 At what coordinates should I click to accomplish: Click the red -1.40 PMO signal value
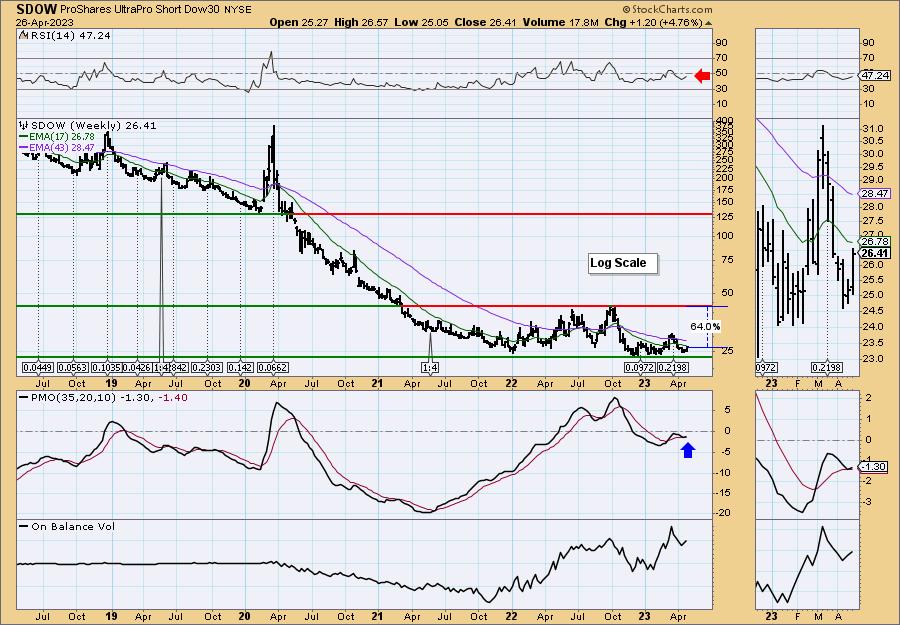(x=174, y=397)
